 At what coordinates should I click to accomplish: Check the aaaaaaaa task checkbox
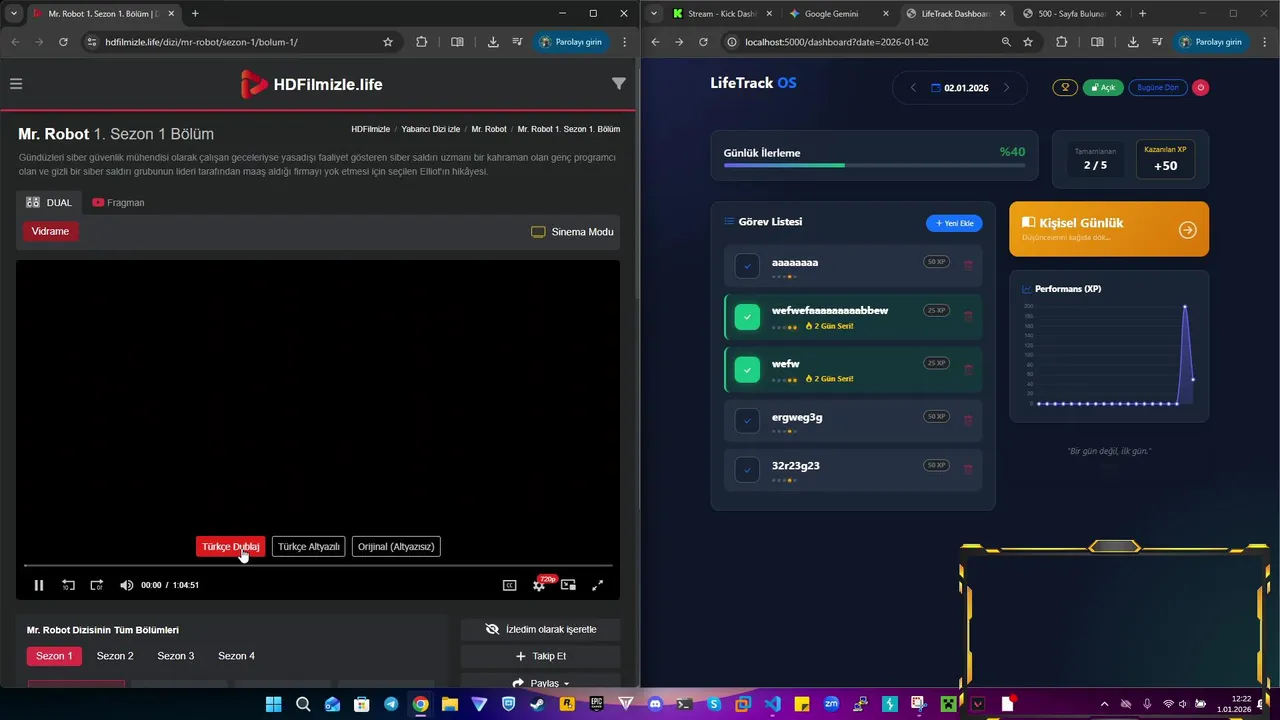(x=747, y=266)
